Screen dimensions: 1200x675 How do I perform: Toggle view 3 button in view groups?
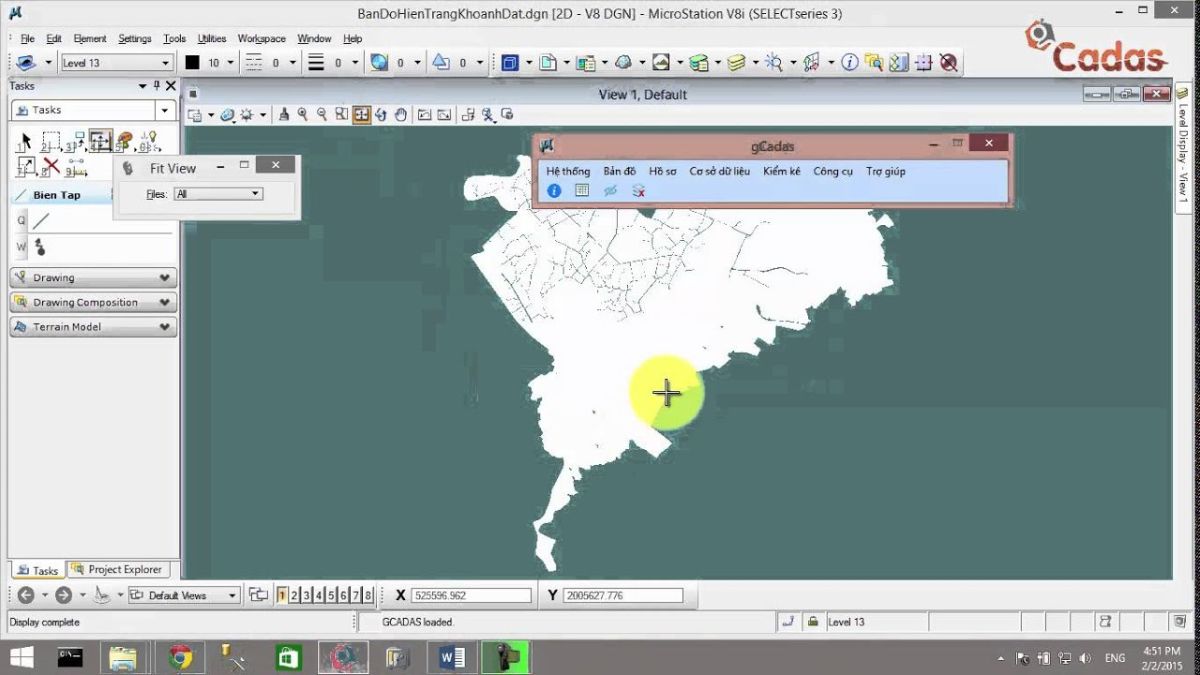306,595
